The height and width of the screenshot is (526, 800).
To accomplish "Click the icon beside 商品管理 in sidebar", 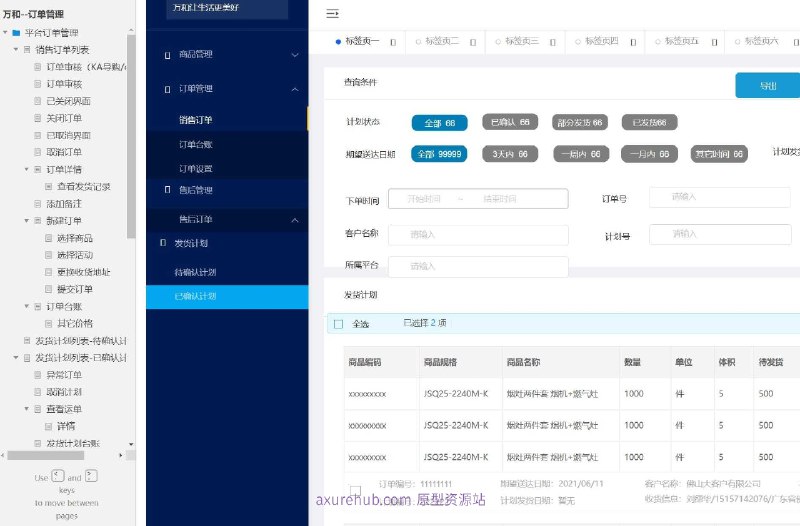I will tap(167, 55).
